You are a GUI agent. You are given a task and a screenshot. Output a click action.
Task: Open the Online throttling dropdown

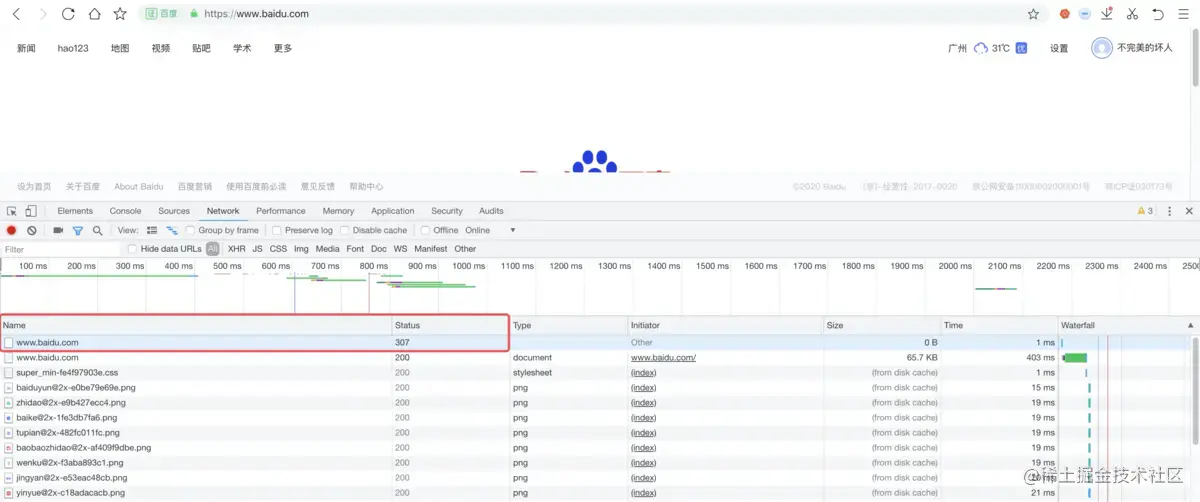pos(491,230)
